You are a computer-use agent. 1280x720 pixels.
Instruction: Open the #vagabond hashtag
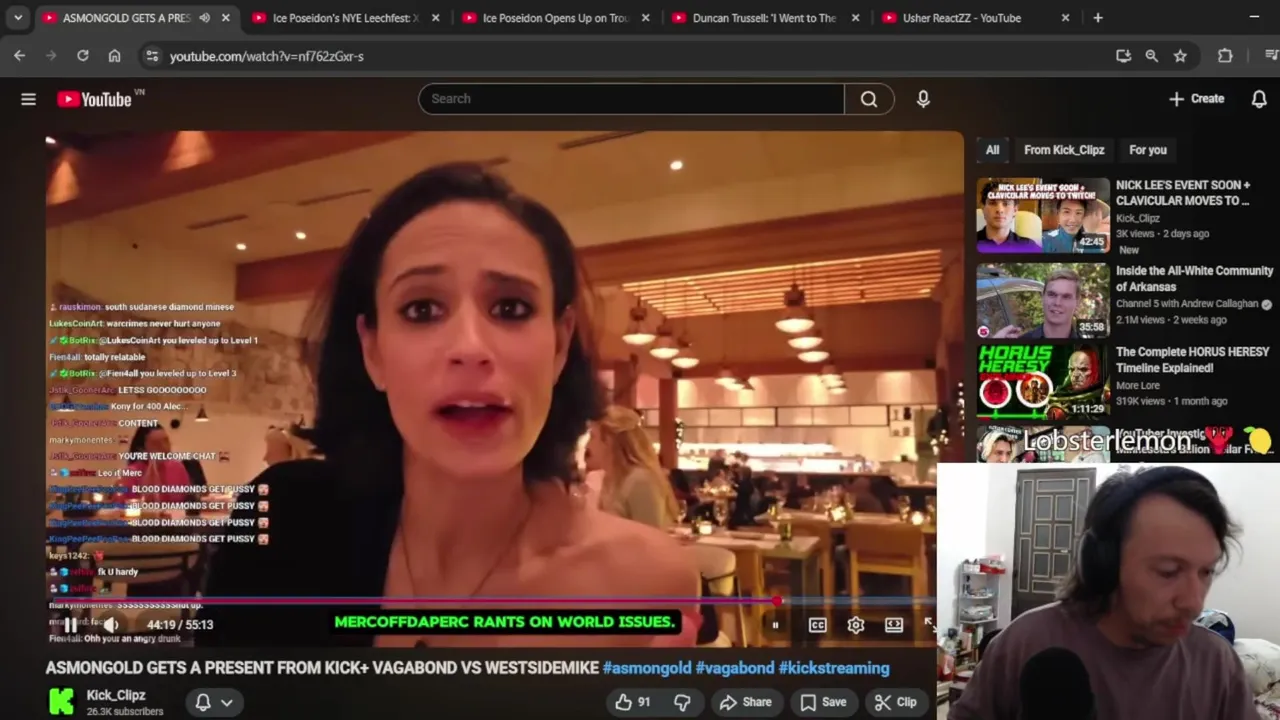point(735,668)
